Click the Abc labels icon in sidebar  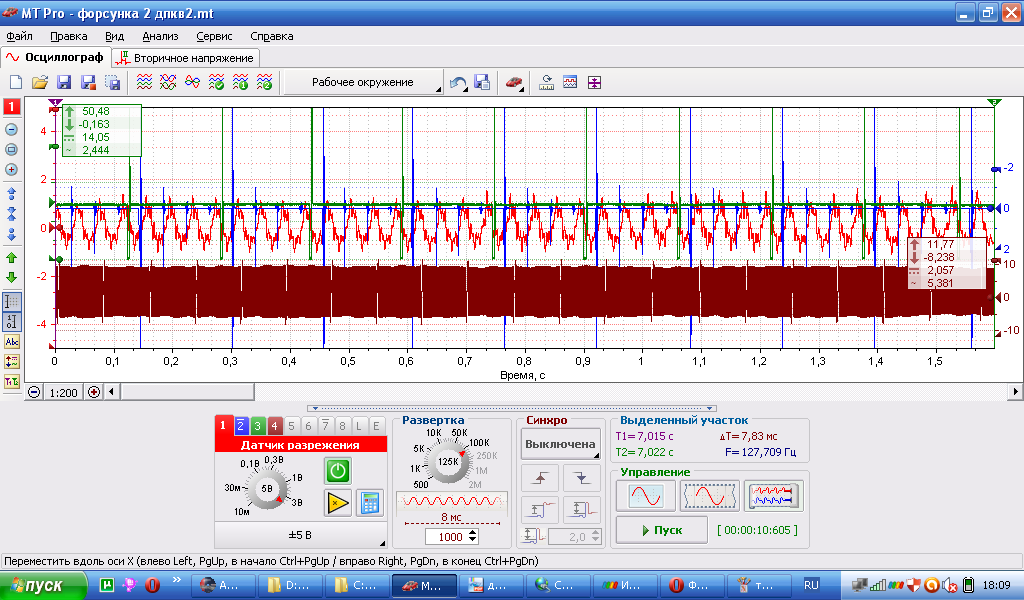(x=12, y=341)
